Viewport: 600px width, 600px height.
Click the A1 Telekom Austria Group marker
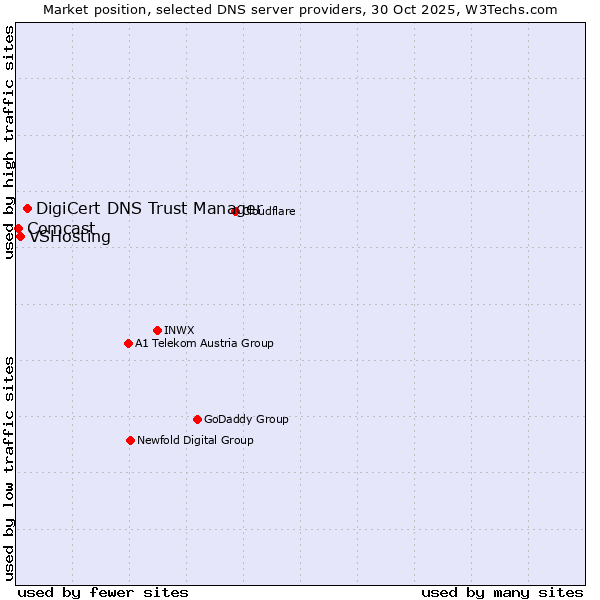pyautogui.click(x=128, y=343)
